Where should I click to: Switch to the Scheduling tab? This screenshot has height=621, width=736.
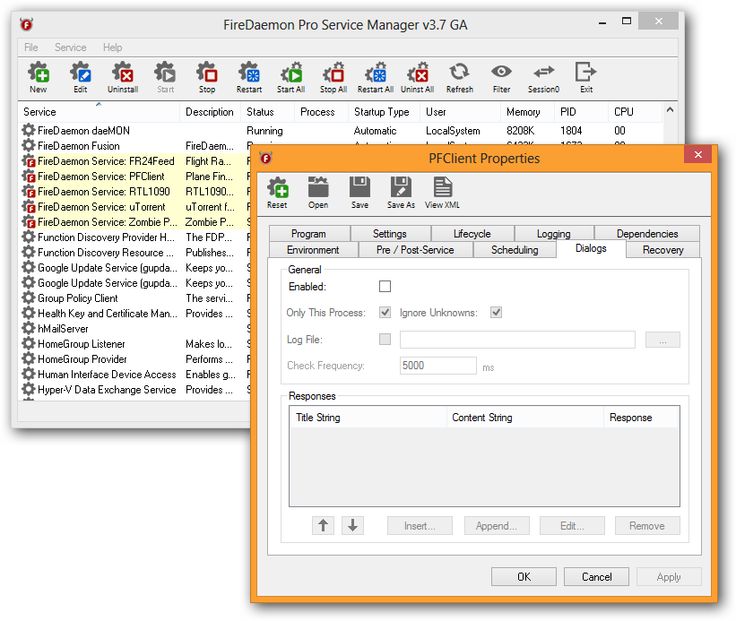[x=514, y=250]
